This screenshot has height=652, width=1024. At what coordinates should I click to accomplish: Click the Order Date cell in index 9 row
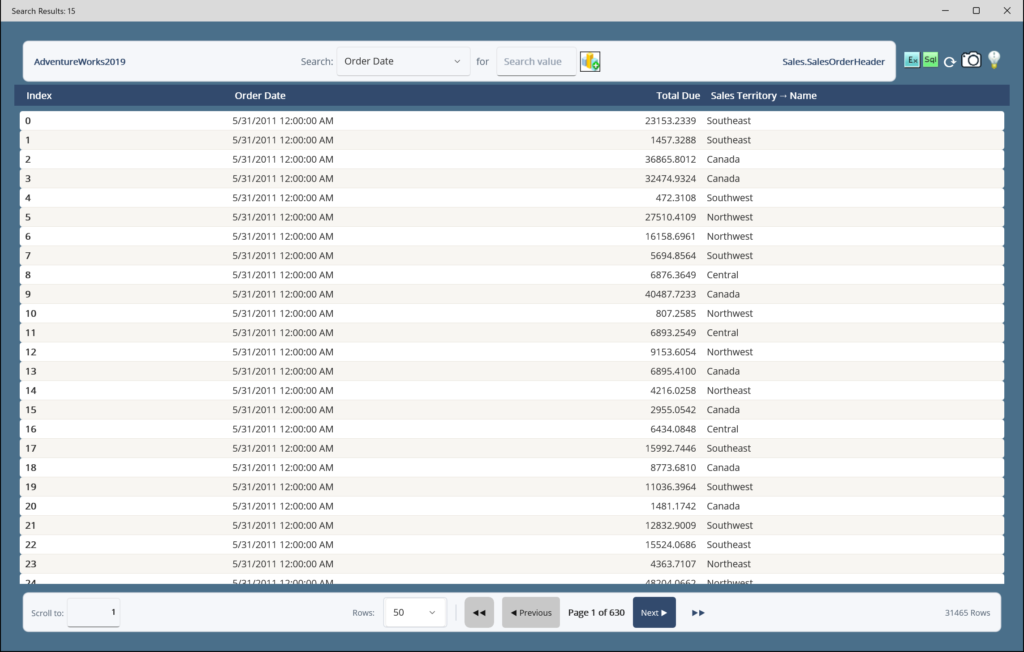(x=283, y=294)
